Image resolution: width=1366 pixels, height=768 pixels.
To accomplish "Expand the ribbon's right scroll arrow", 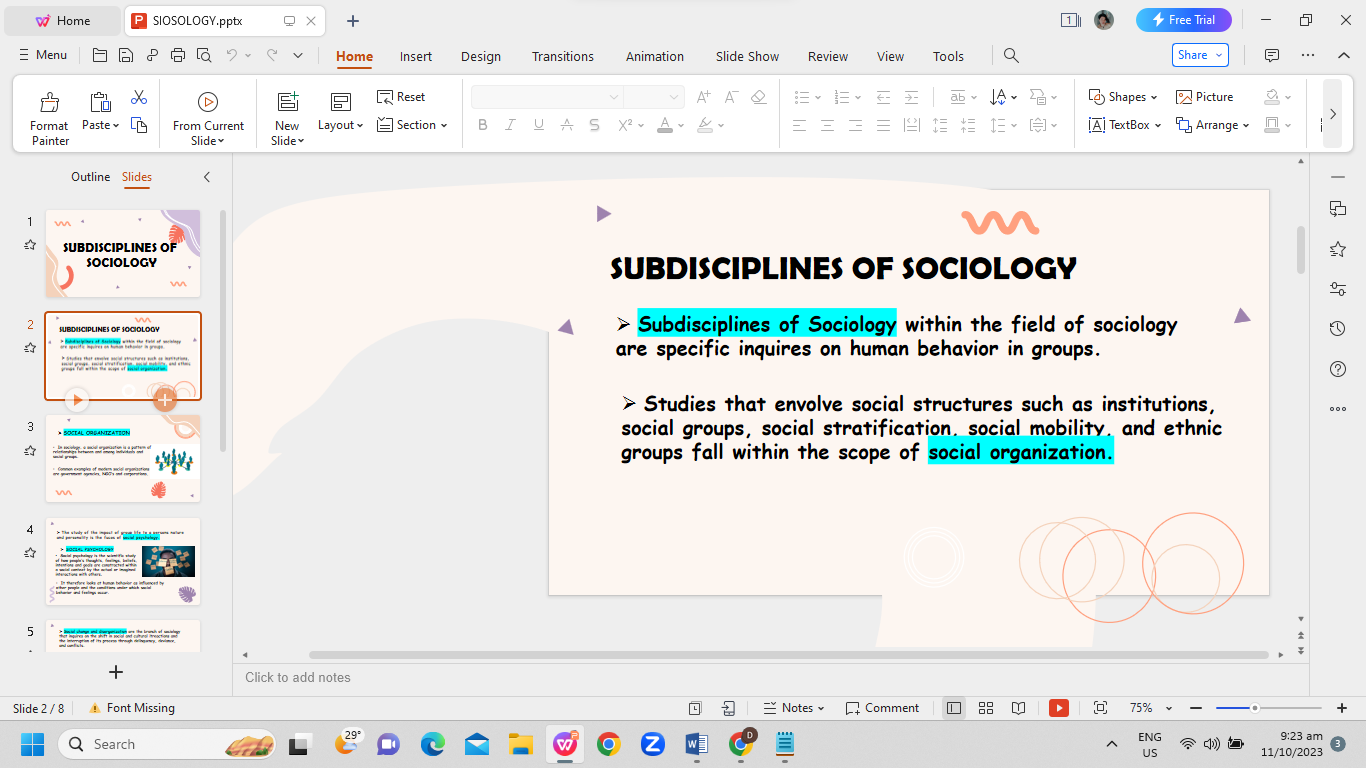I will click(x=1332, y=114).
